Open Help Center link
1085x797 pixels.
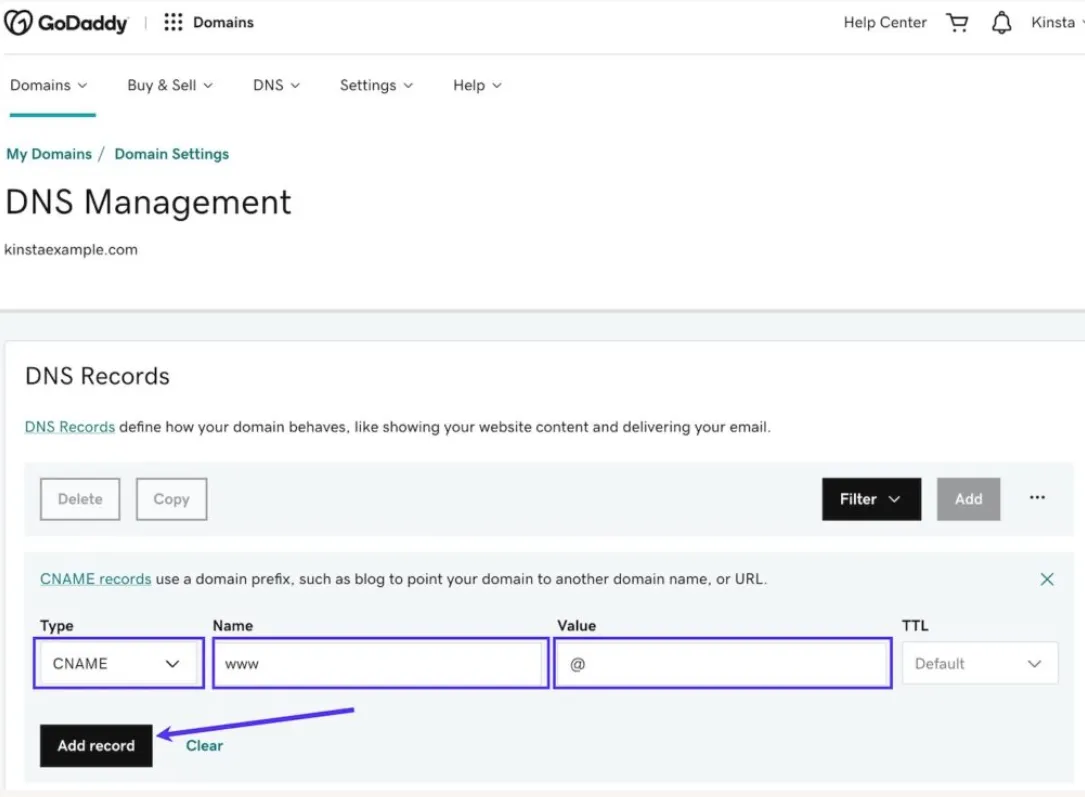click(884, 23)
